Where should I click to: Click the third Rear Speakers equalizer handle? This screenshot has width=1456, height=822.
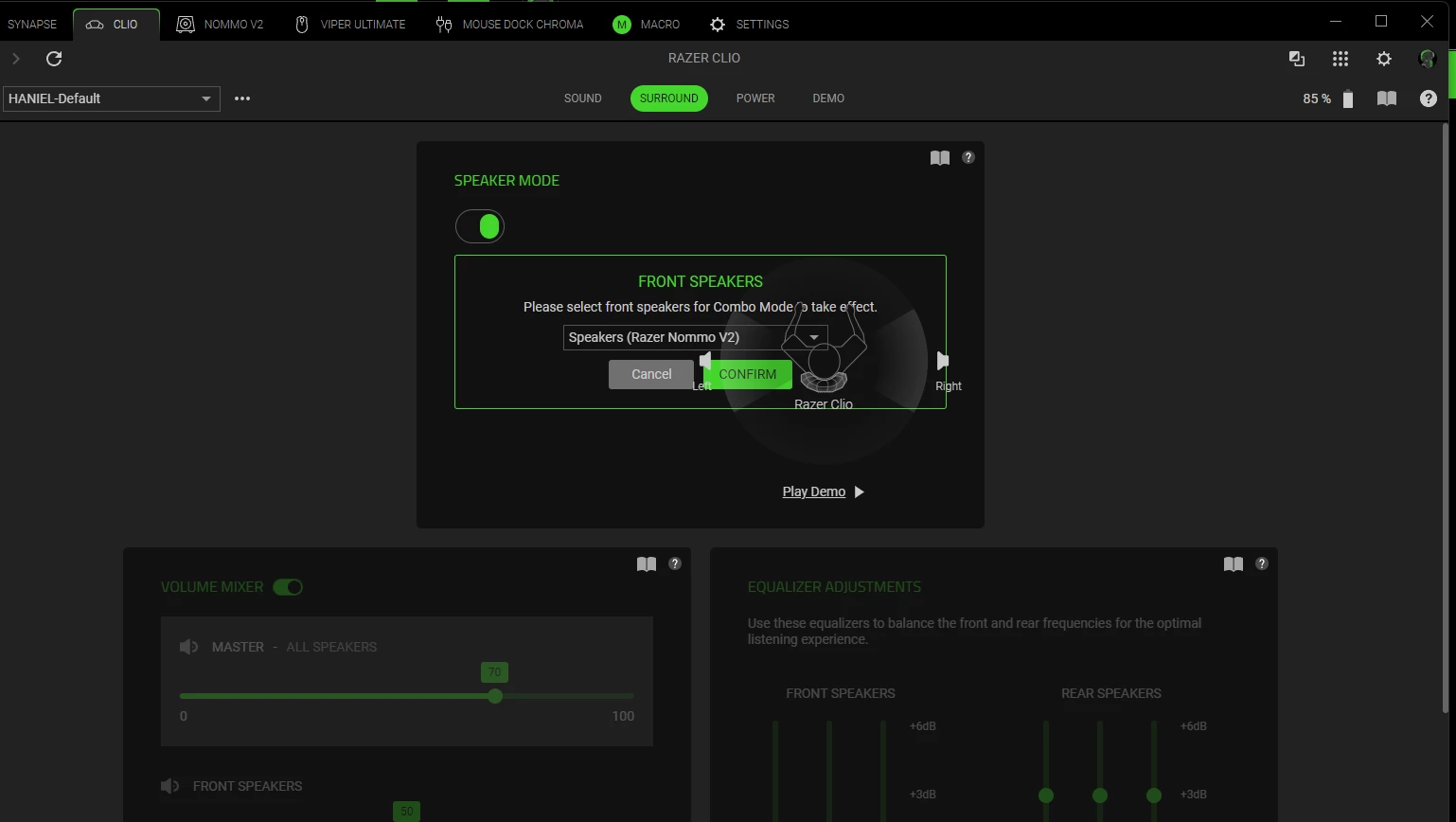[x=1154, y=795]
